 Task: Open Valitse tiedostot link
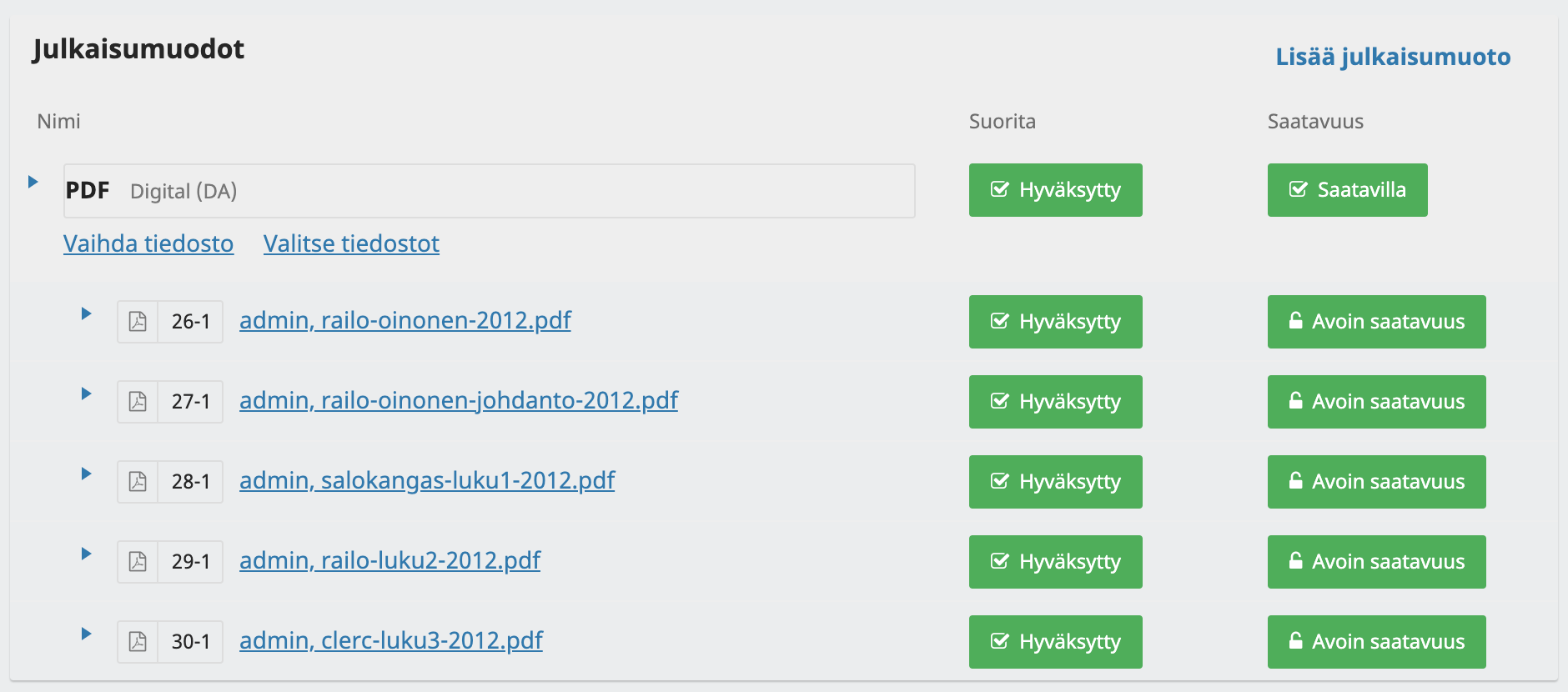point(351,243)
